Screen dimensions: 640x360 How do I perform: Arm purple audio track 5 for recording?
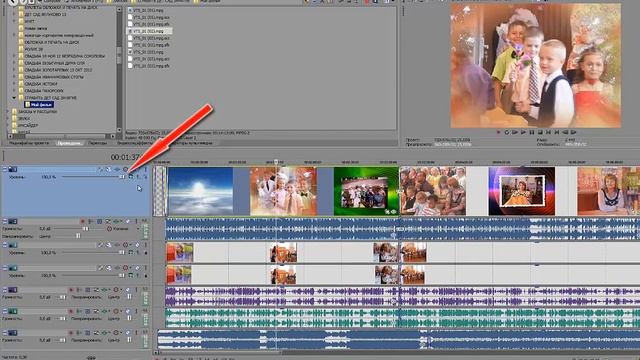click(x=71, y=290)
